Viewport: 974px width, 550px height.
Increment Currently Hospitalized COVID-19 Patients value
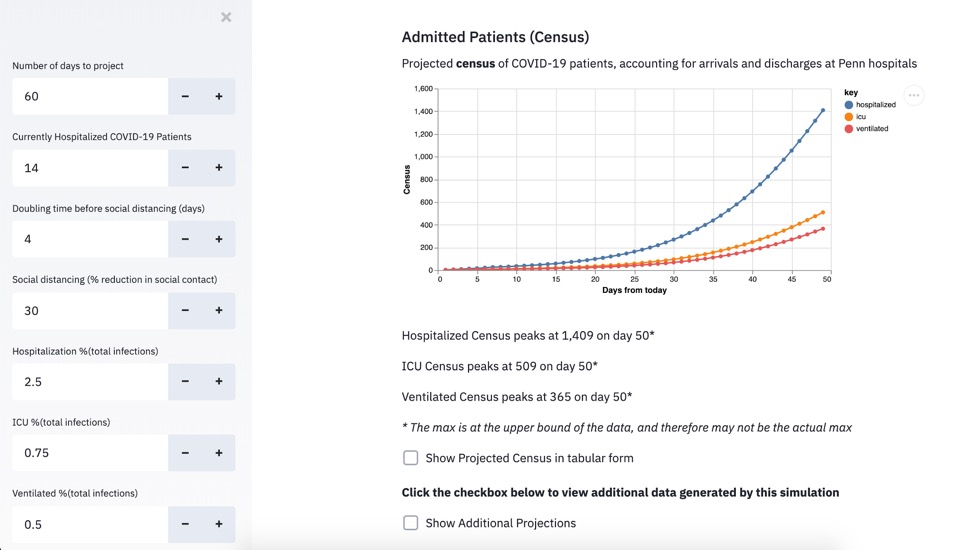point(219,168)
